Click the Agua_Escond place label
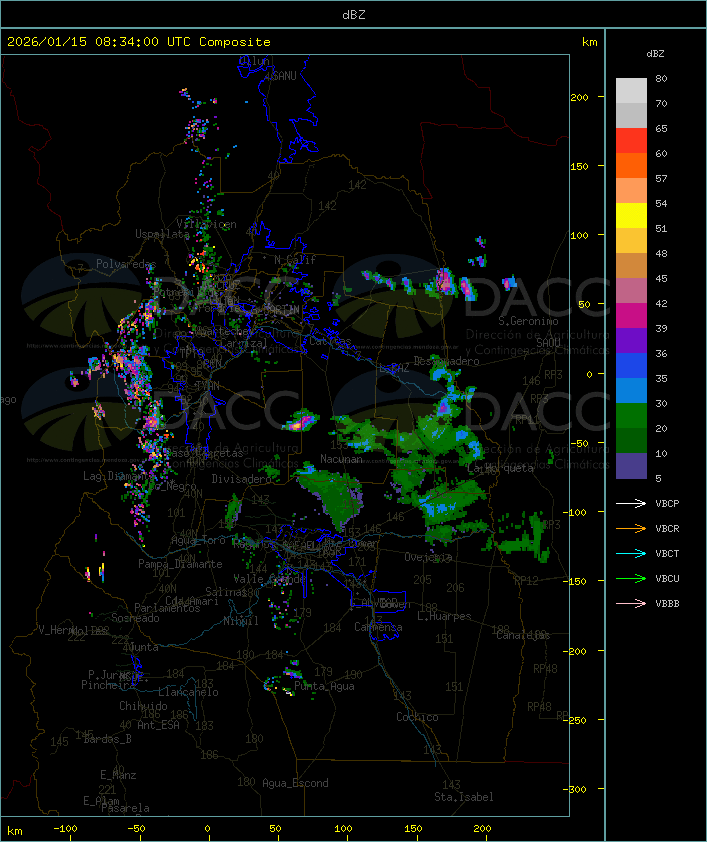The width and height of the screenshot is (707, 842). (x=295, y=783)
